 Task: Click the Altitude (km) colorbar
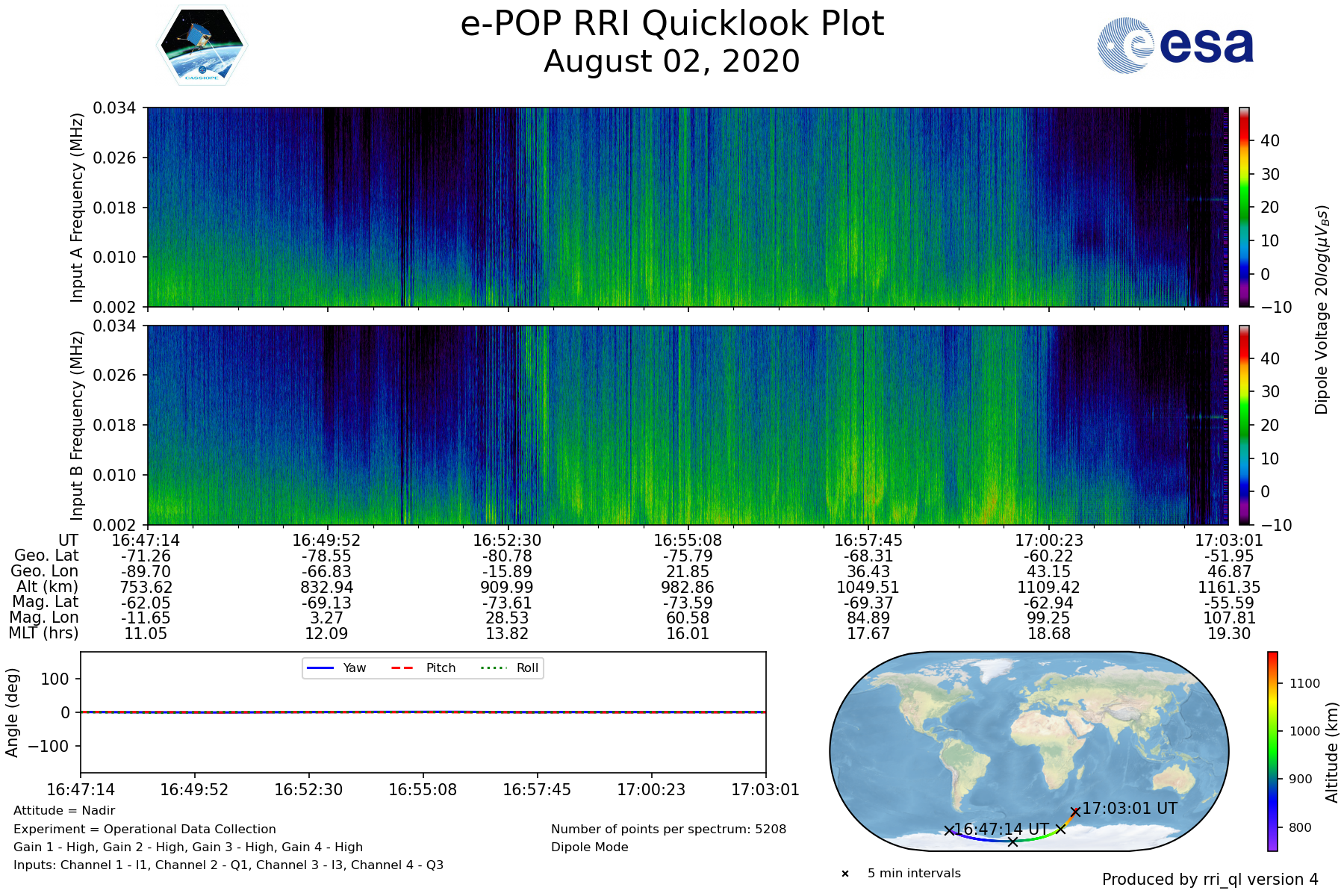tap(1272, 751)
